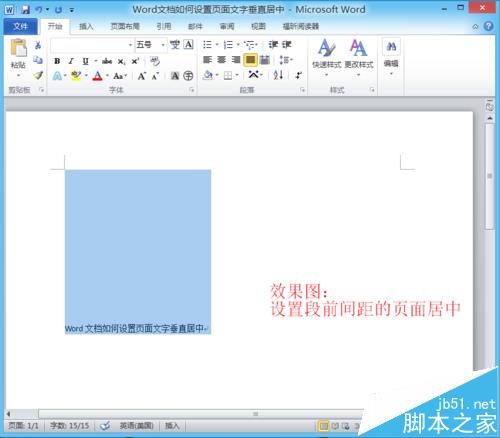
Task: Click the Enclose Characters icon
Action: tap(188, 76)
